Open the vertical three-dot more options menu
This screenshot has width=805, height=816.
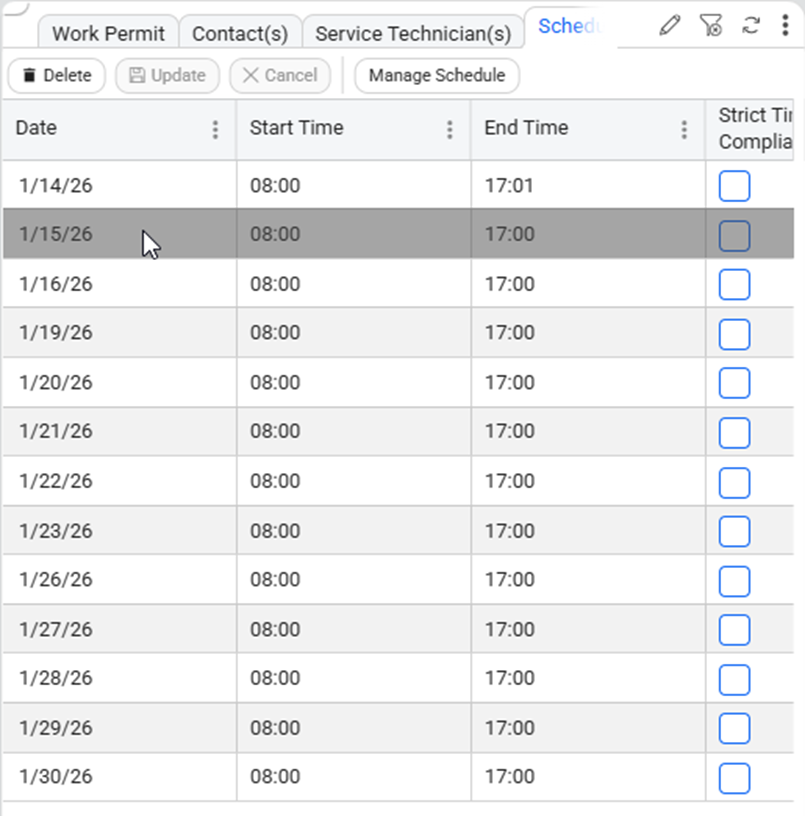[786, 26]
